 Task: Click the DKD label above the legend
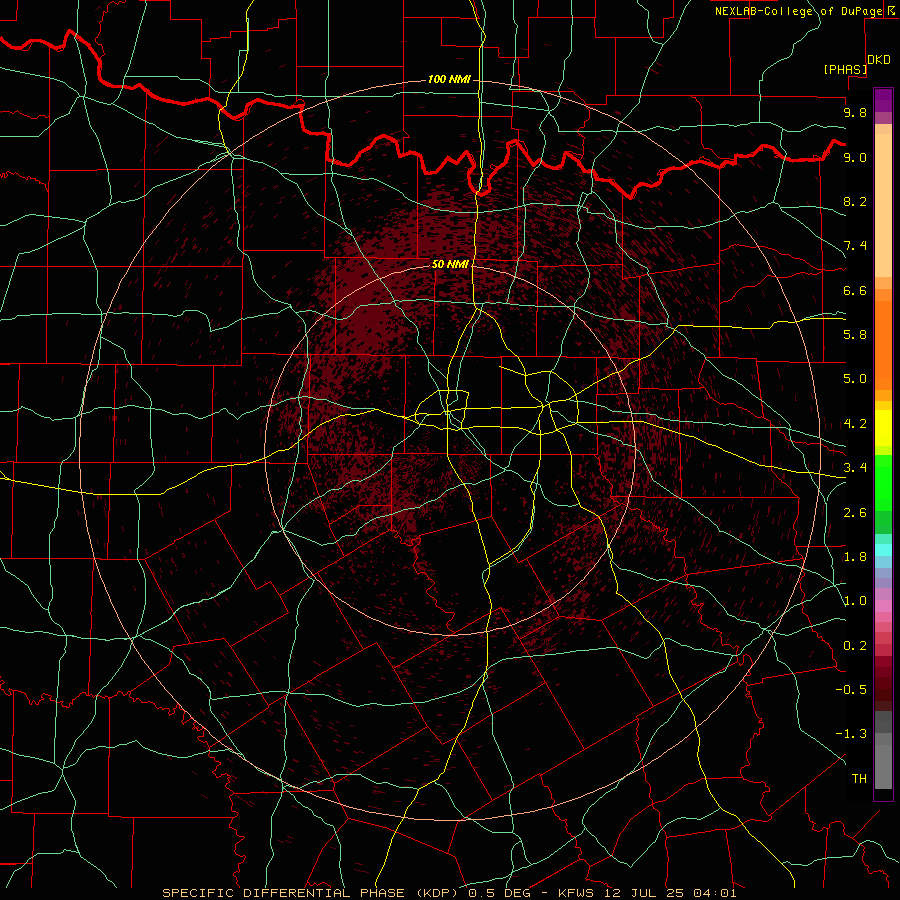[879, 60]
